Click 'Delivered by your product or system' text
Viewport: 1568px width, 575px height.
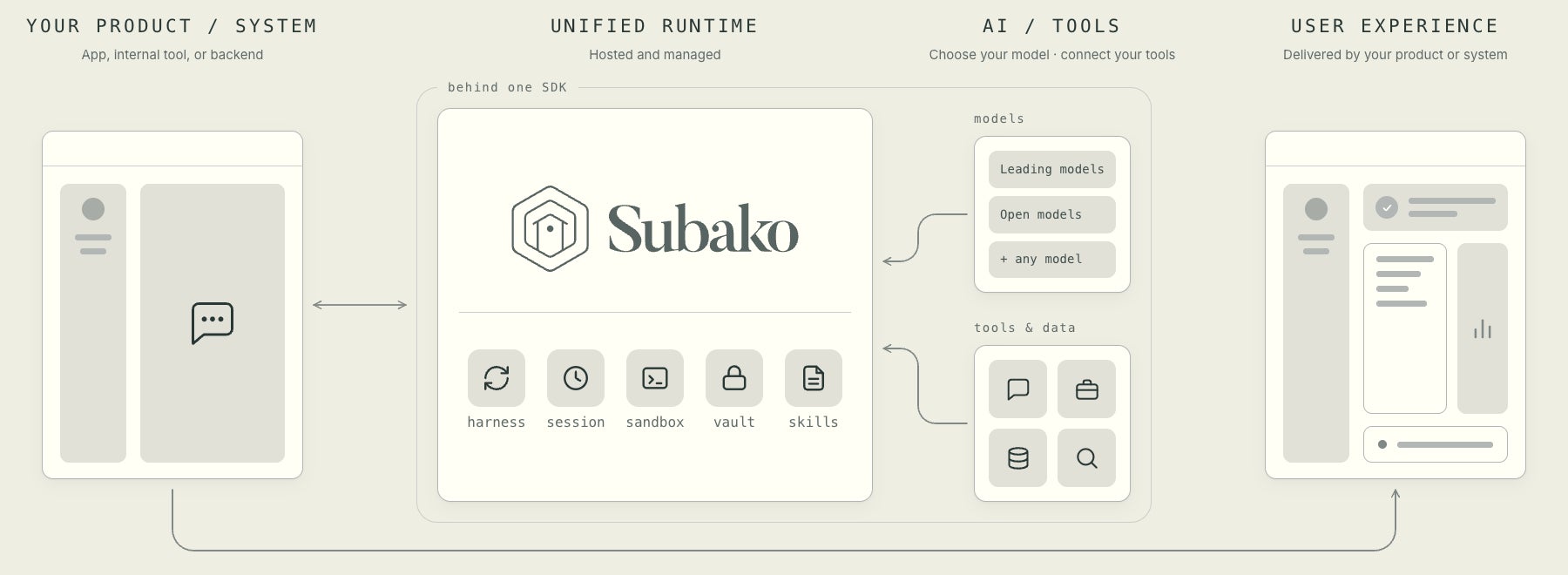tap(1395, 55)
